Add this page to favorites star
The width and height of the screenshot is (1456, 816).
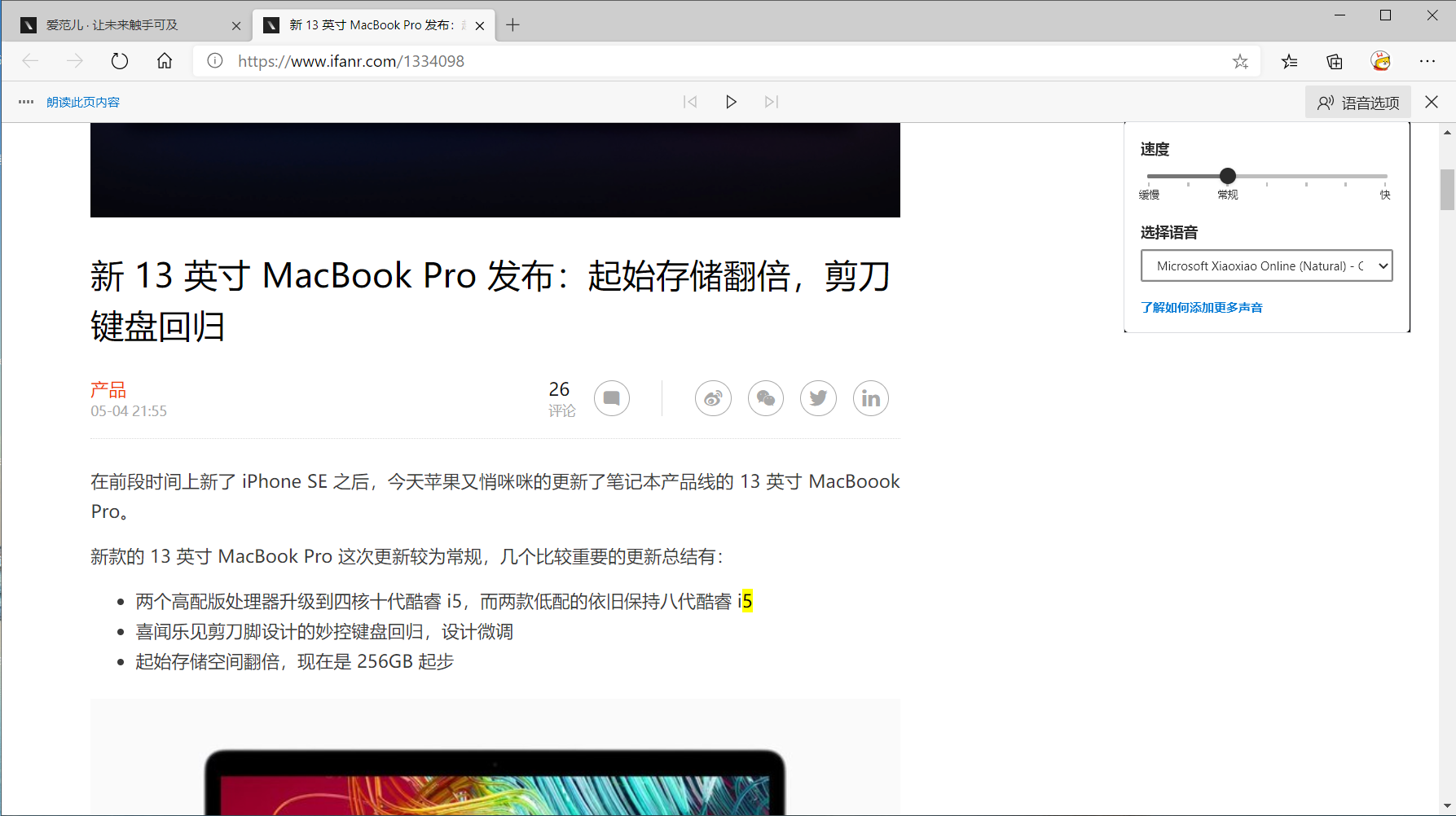[1240, 61]
